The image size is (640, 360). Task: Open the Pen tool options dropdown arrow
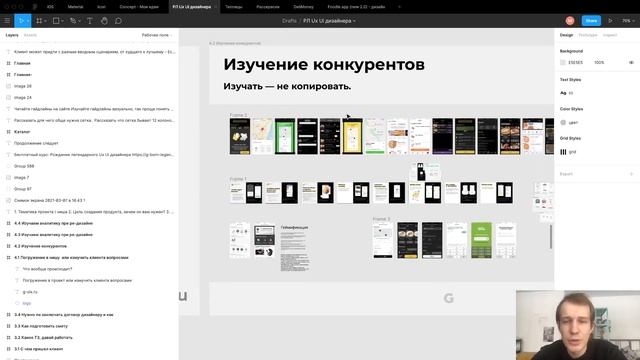click(79, 21)
